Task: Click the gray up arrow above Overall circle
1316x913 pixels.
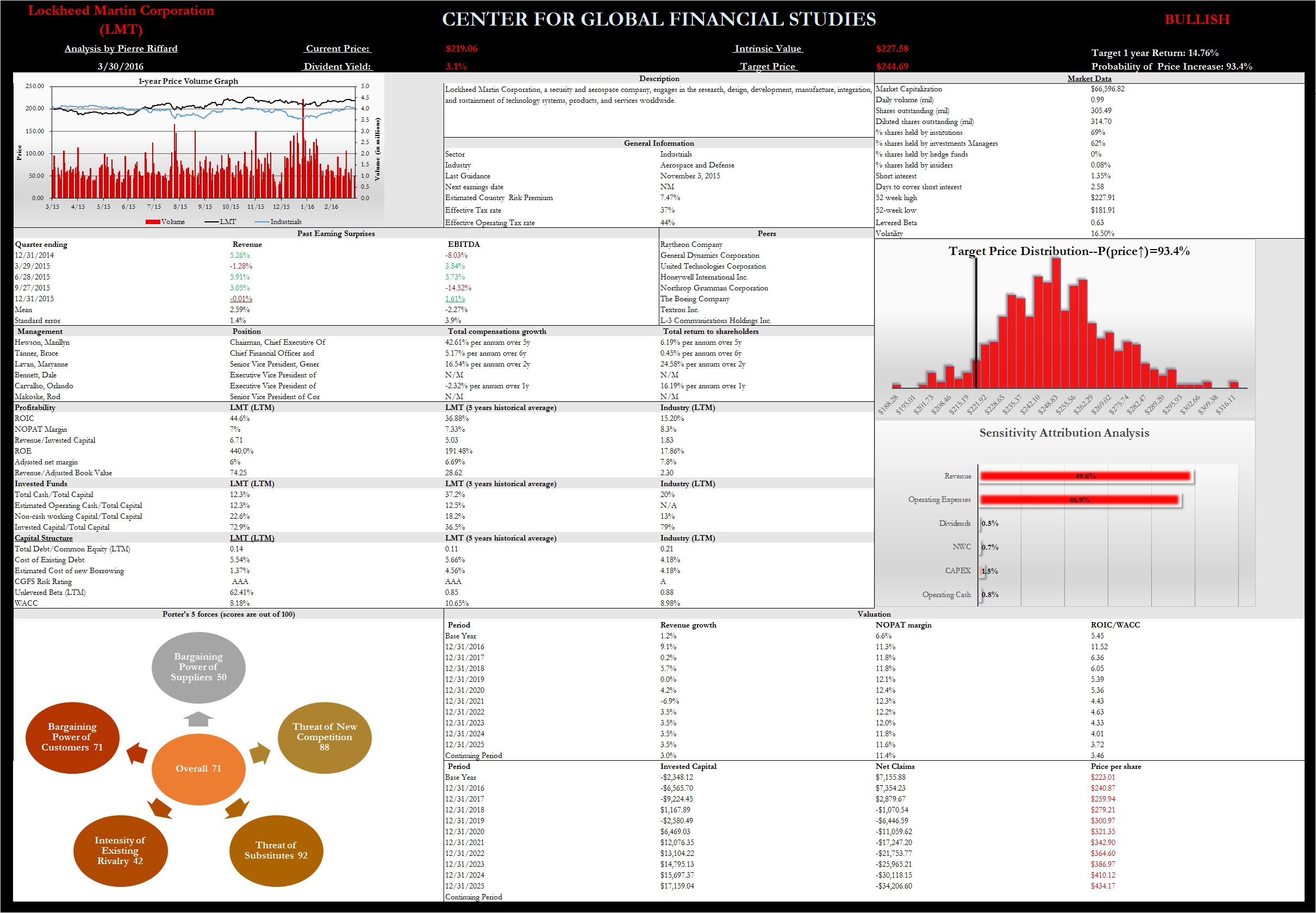Action: coord(198,718)
